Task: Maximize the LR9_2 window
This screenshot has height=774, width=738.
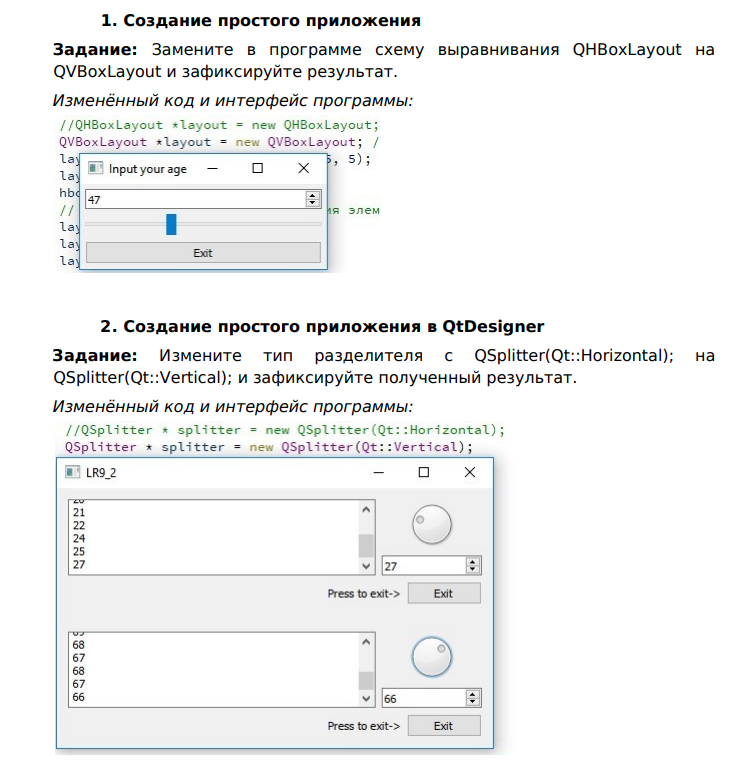Action: click(424, 472)
